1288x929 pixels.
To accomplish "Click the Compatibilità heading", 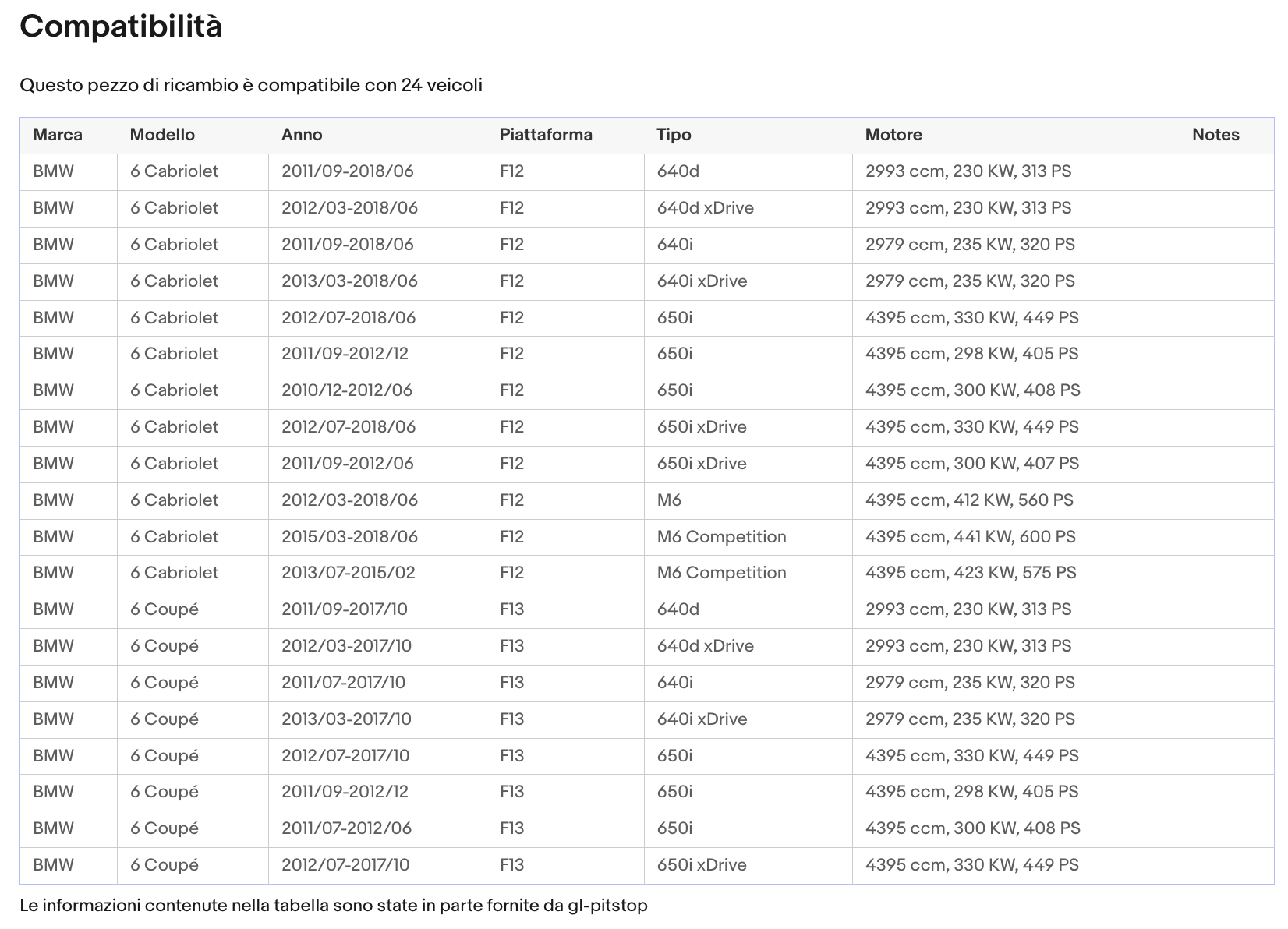I will point(121,26).
